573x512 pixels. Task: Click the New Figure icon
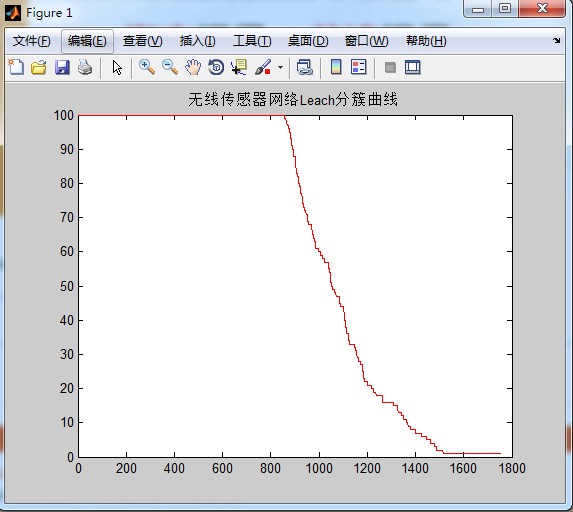[x=16, y=67]
